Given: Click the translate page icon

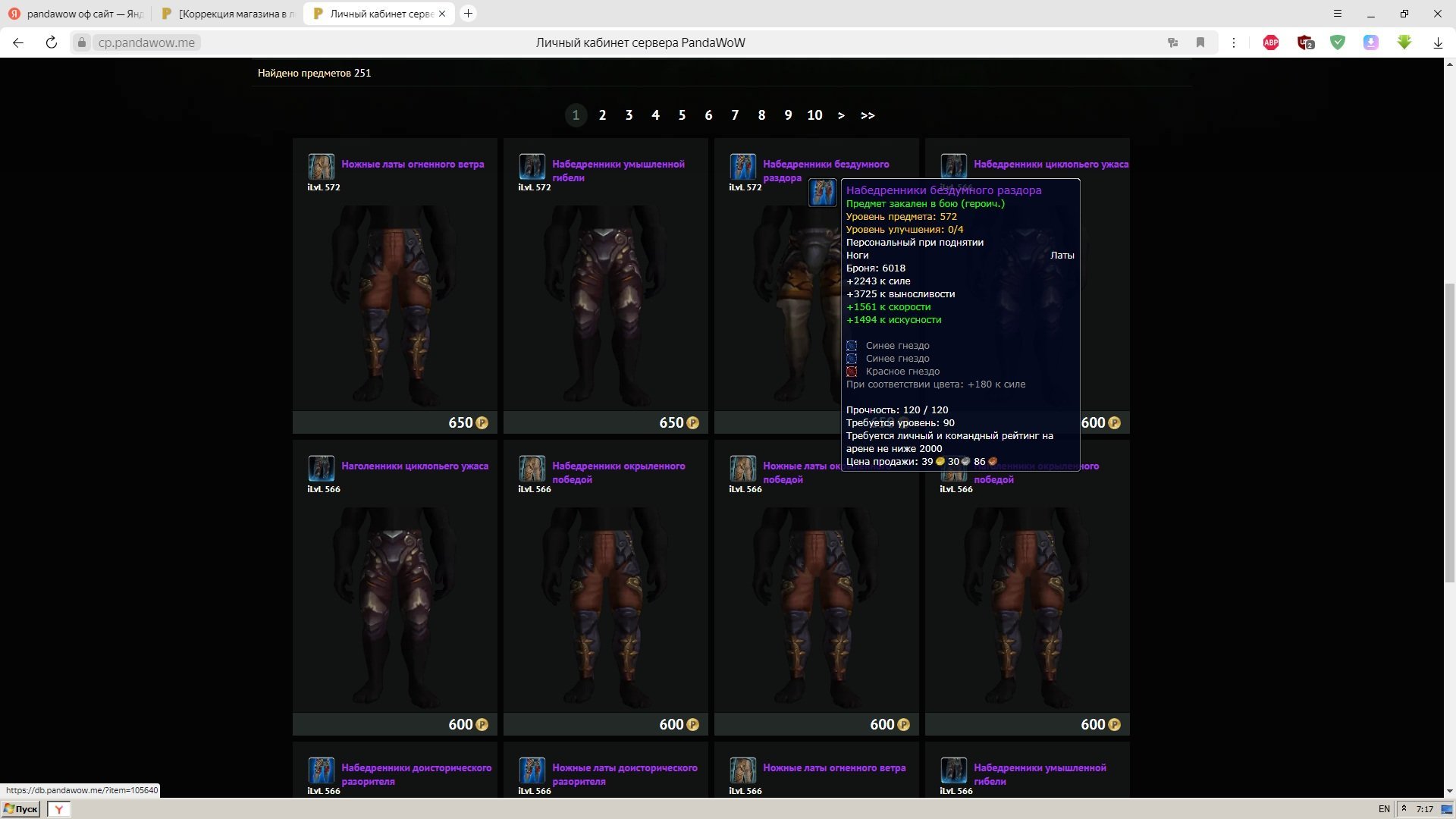Looking at the screenshot, I should click(1172, 43).
